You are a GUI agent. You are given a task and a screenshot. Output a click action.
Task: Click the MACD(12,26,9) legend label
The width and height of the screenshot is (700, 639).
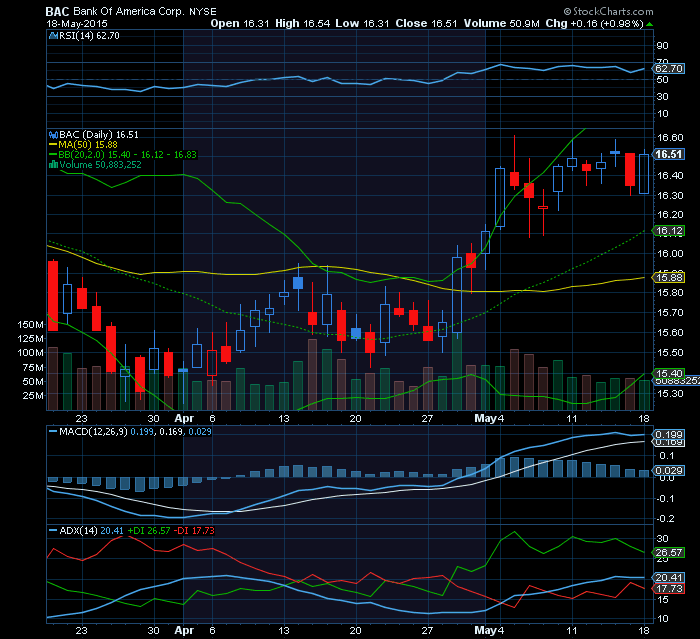point(93,432)
